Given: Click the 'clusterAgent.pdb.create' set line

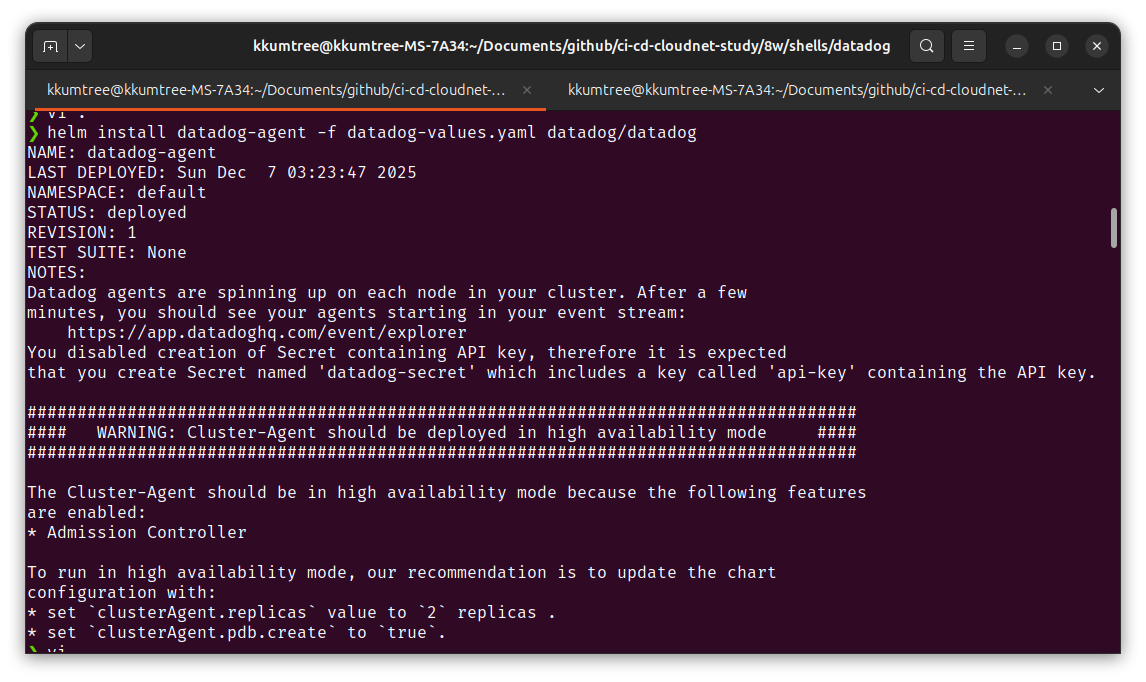Looking at the screenshot, I should point(238,632).
